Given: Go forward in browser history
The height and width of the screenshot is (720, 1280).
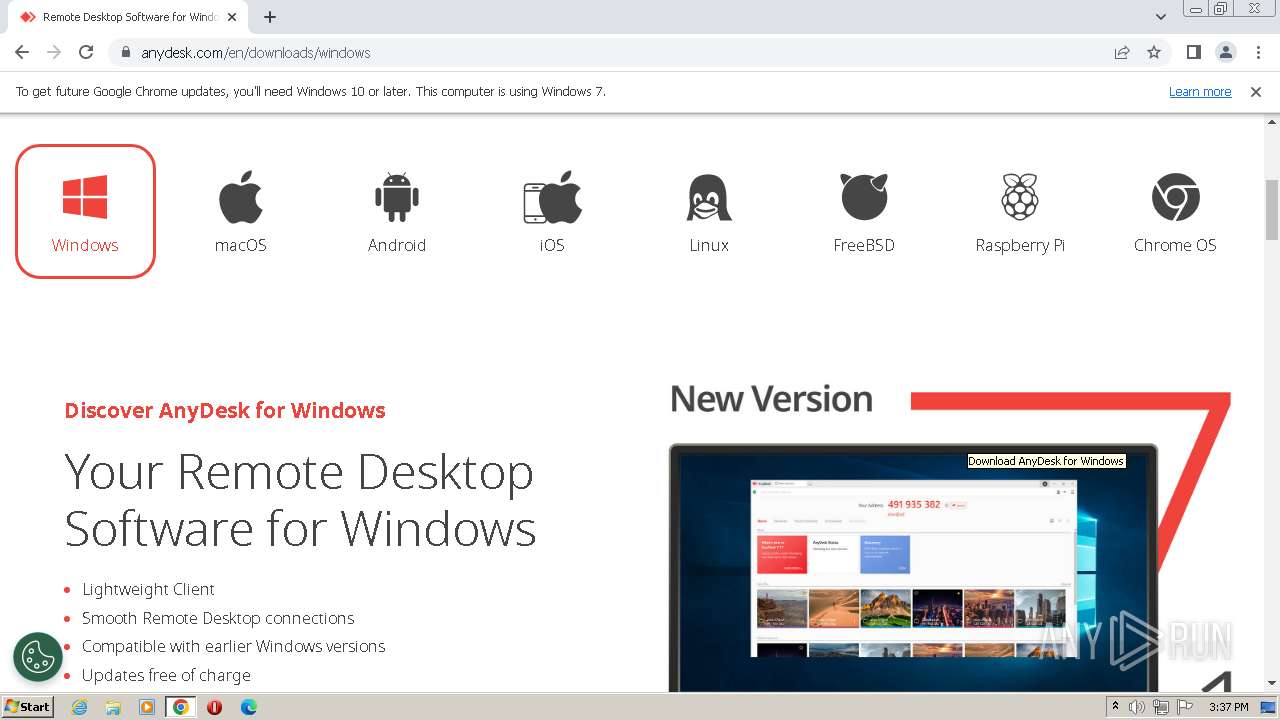Looking at the screenshot, I should click(54, 52).
